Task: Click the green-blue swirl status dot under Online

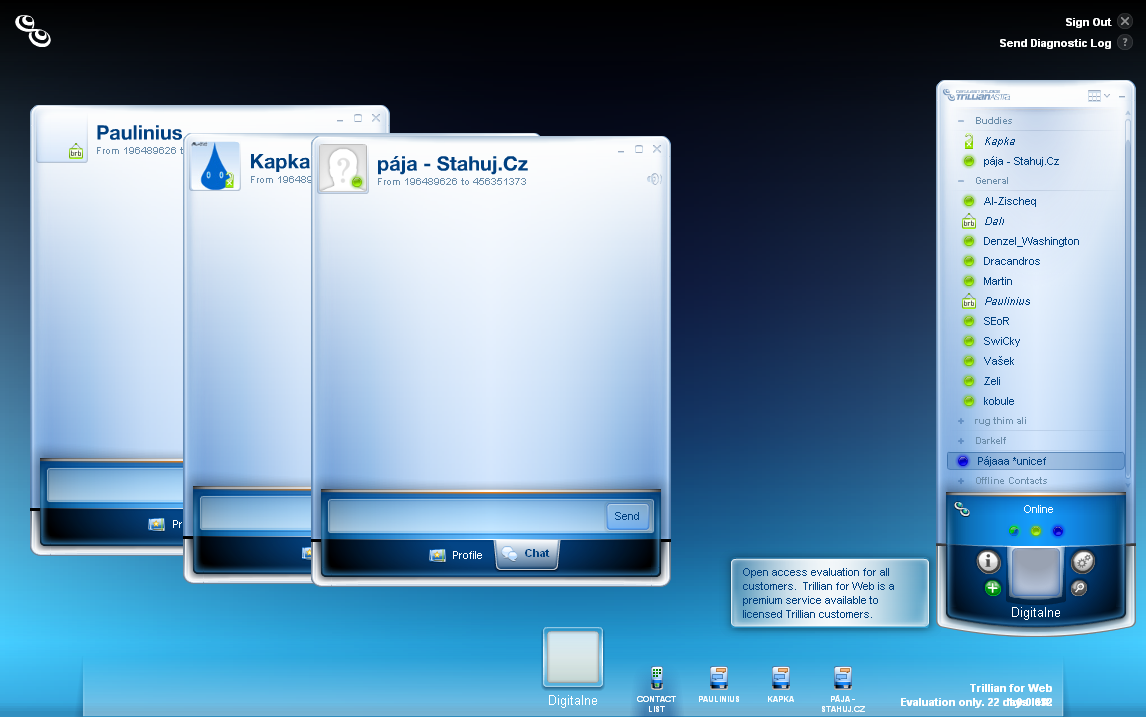Action: [x=1014, y=531]
